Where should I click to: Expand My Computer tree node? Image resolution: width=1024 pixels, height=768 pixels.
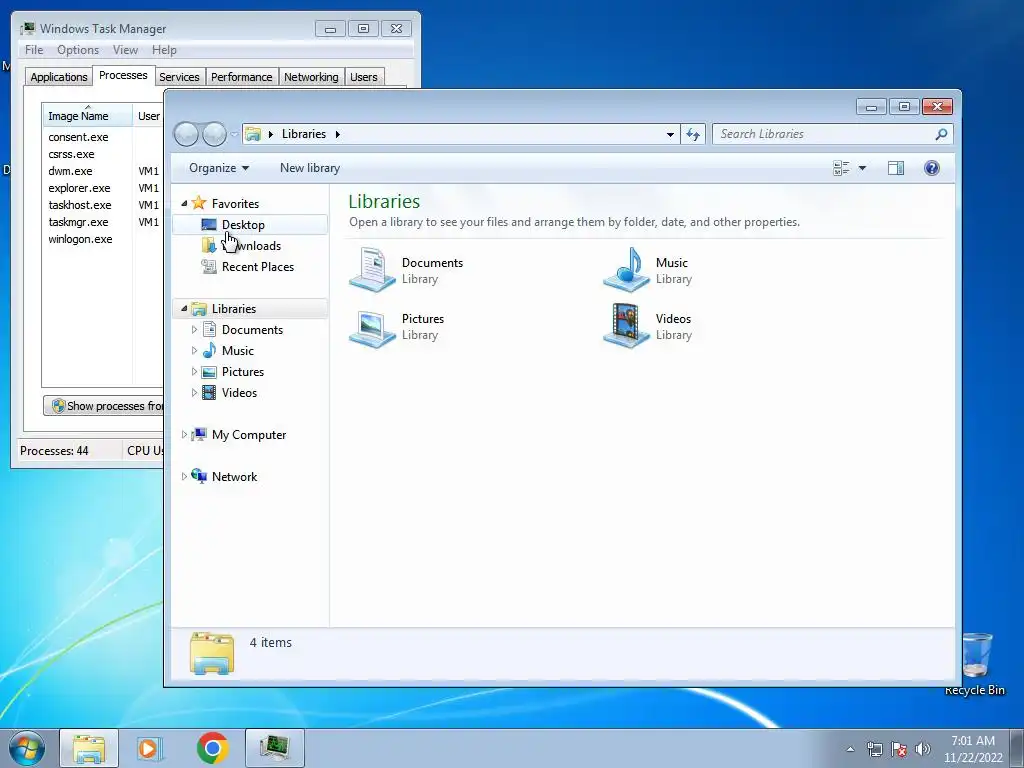click(184, 434)
